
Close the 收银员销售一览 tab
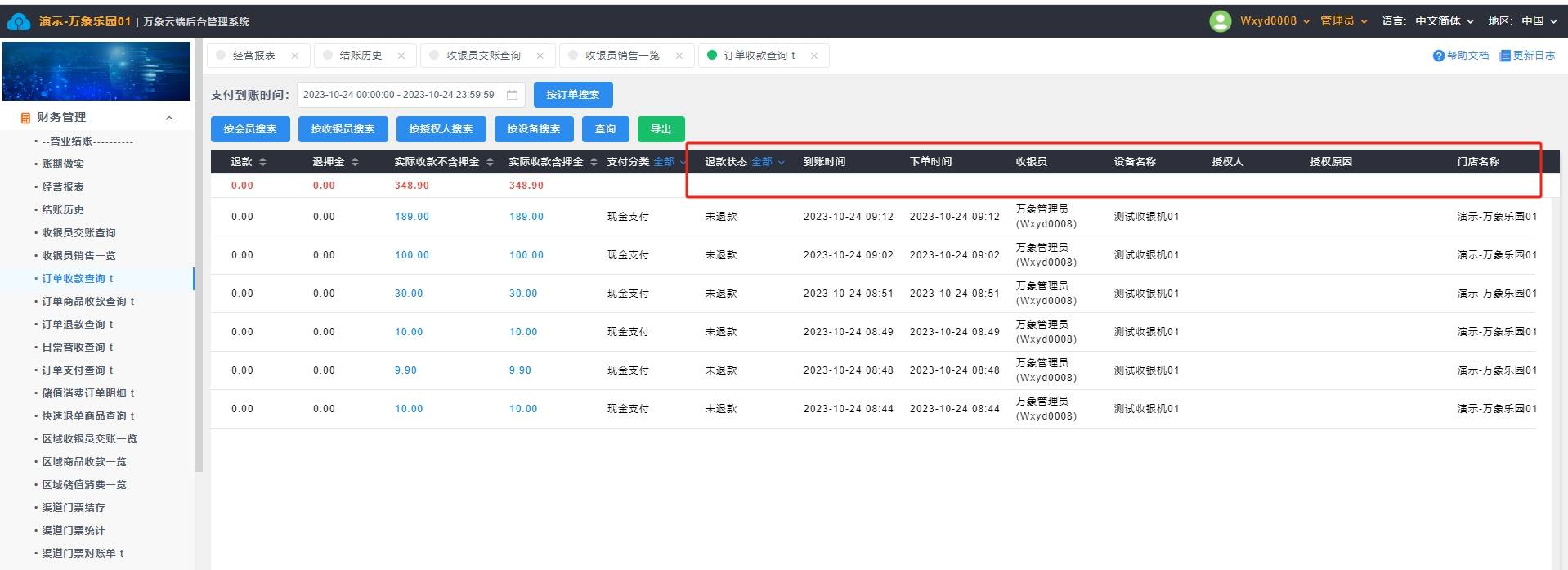click(x=679, y=56)
